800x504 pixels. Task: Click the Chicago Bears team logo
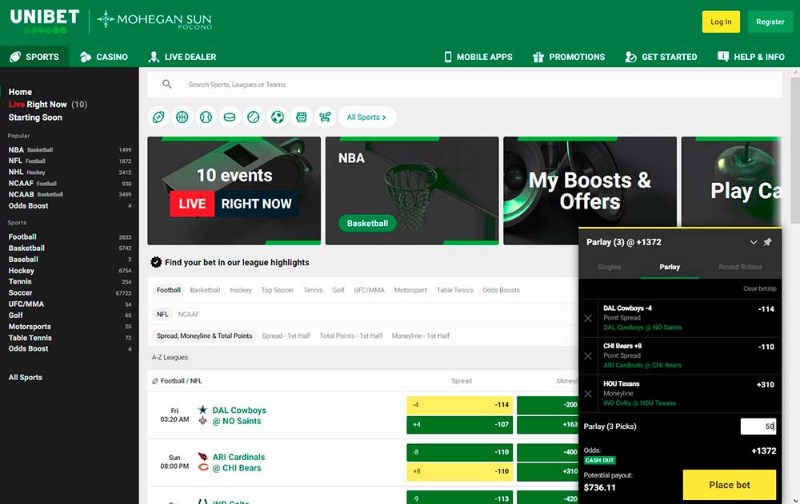click(203, 468)
